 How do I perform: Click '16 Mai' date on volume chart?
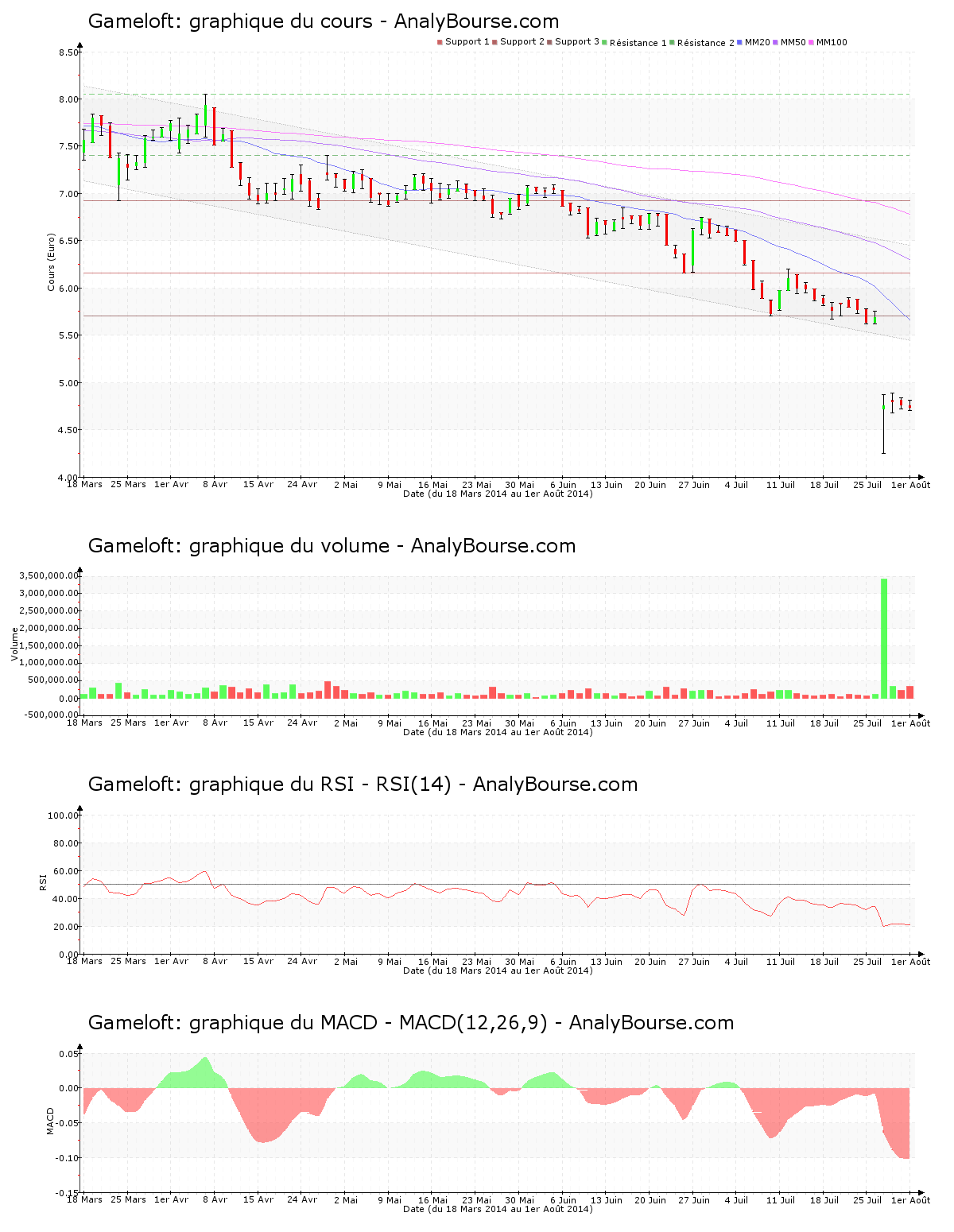(x=432, y=723)
